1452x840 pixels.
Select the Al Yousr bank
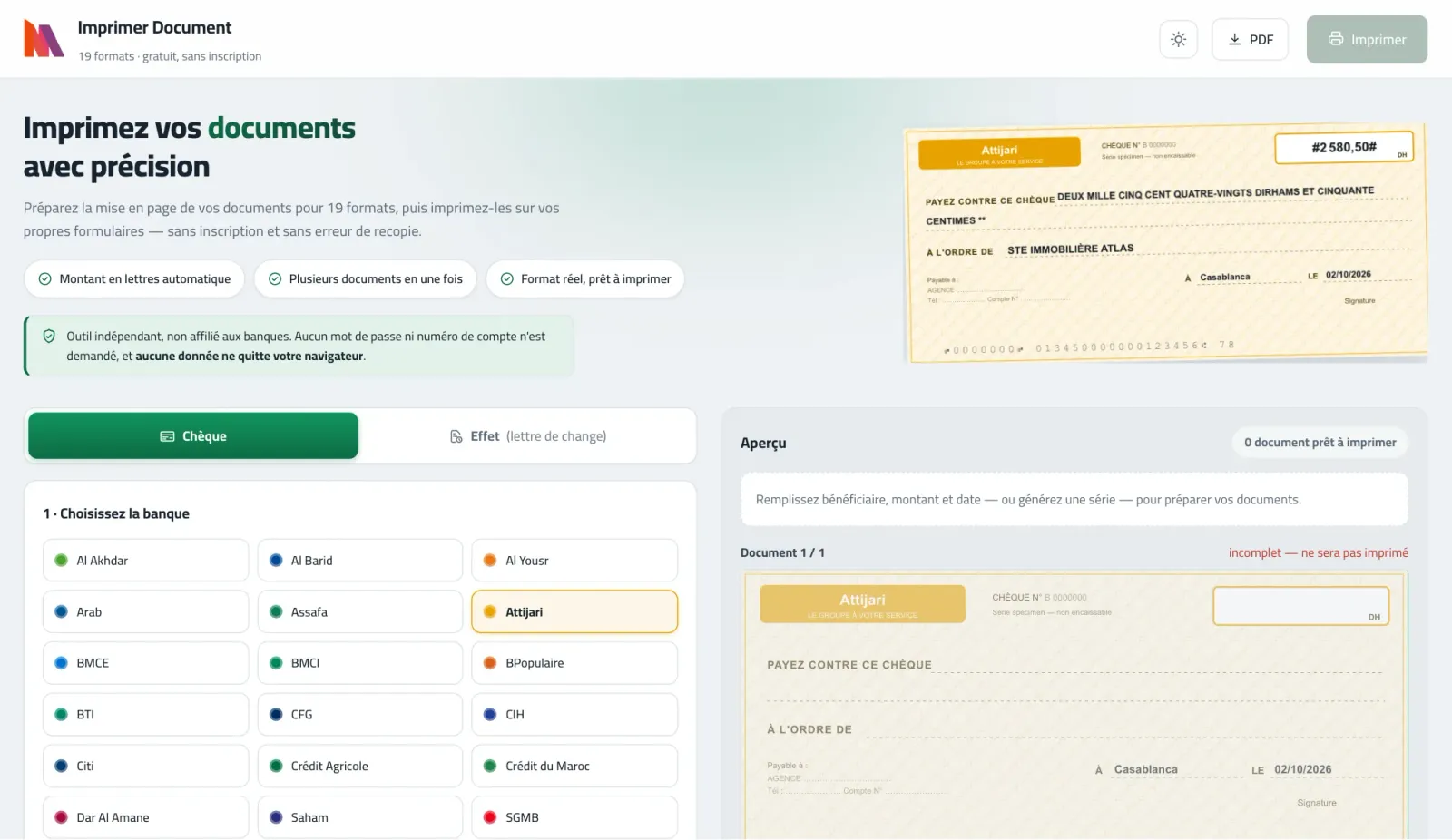click(x=574, y=561)
